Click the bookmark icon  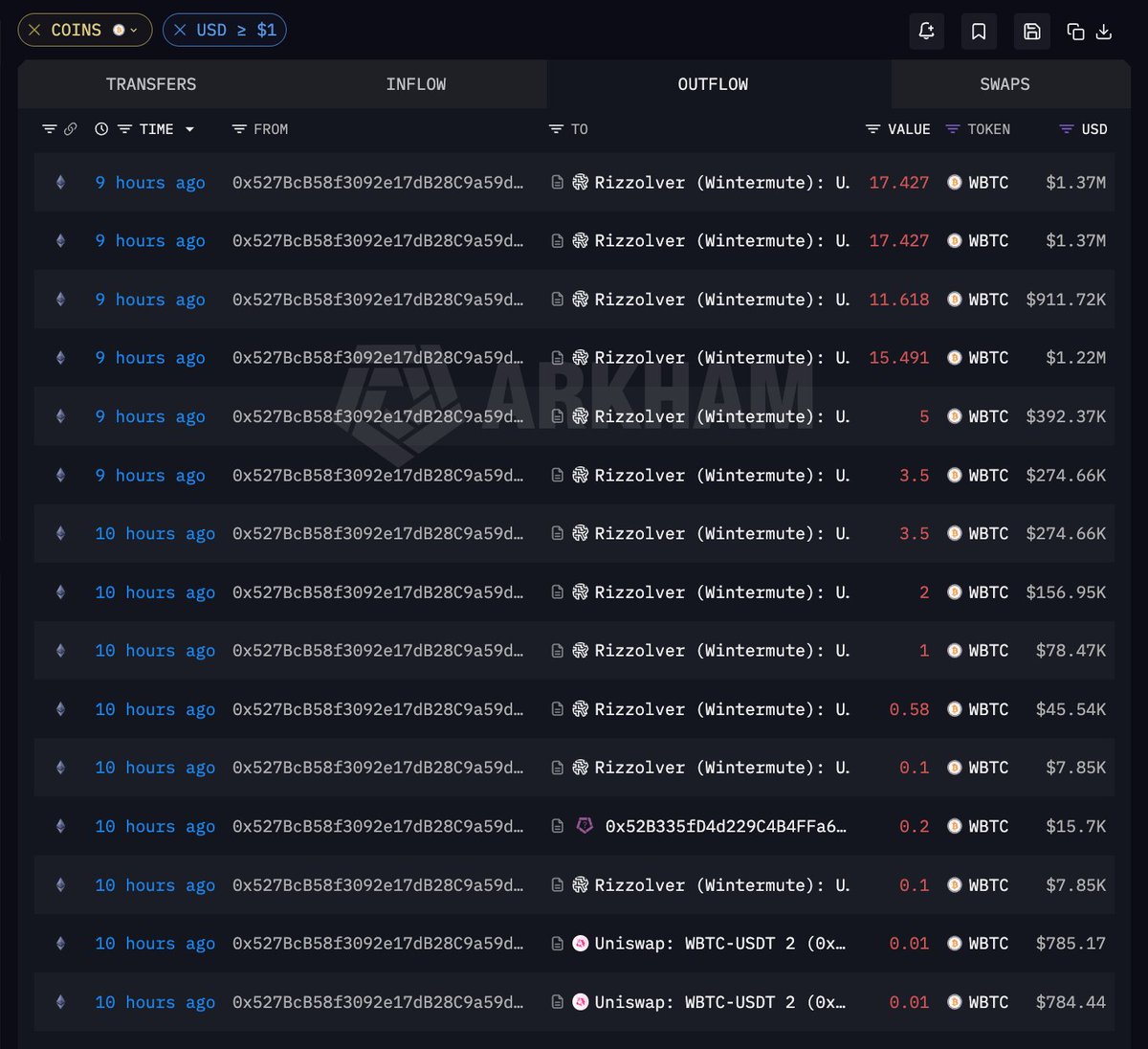click(x=979, y=32)
